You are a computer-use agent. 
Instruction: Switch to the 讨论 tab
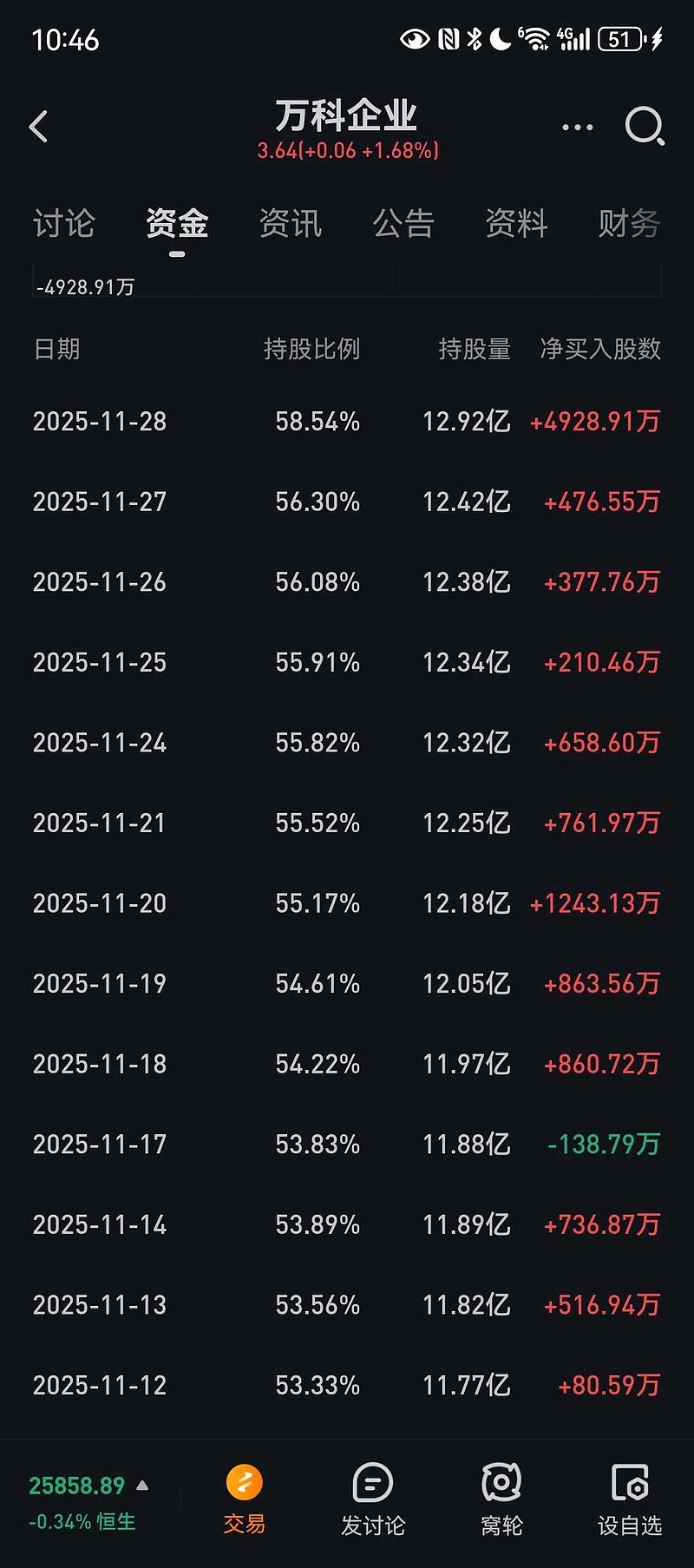[64, 224]
